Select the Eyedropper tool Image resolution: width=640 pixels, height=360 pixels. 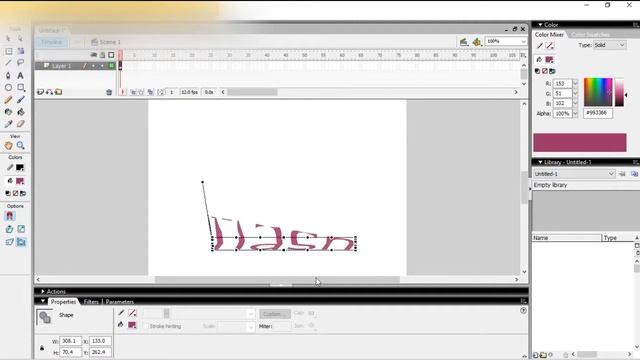[8, 124]
